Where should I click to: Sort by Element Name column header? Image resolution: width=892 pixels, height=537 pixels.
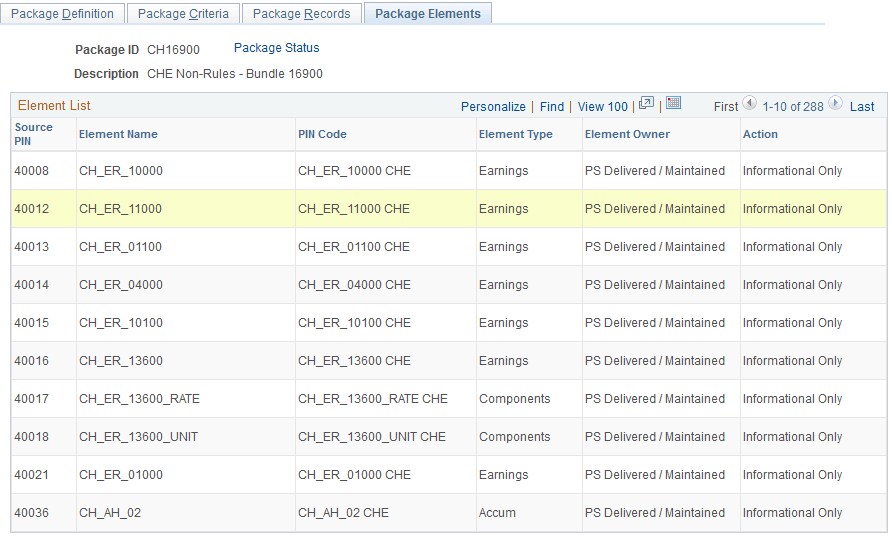pos(118,134)
